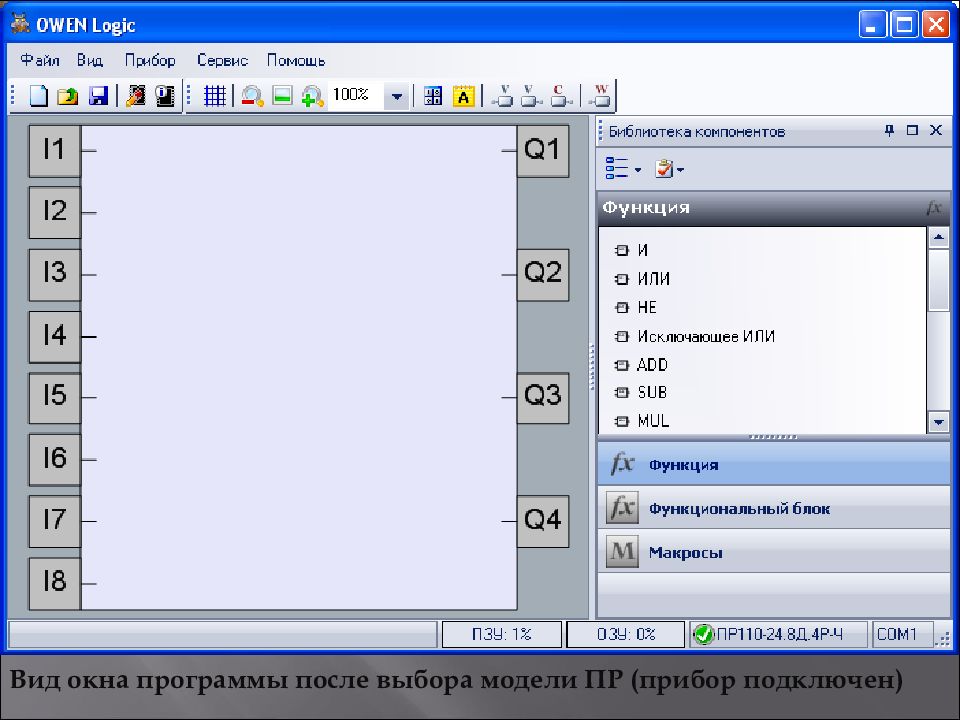
Task: Click the first V variable block icon
Action: tap(503, 96)
